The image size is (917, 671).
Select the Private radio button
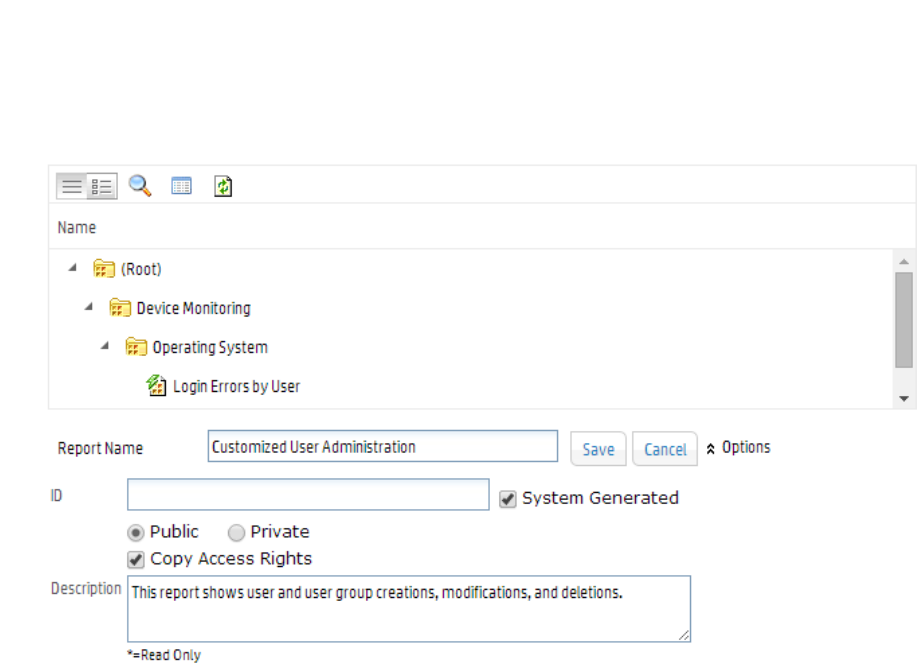pos(237,533)
